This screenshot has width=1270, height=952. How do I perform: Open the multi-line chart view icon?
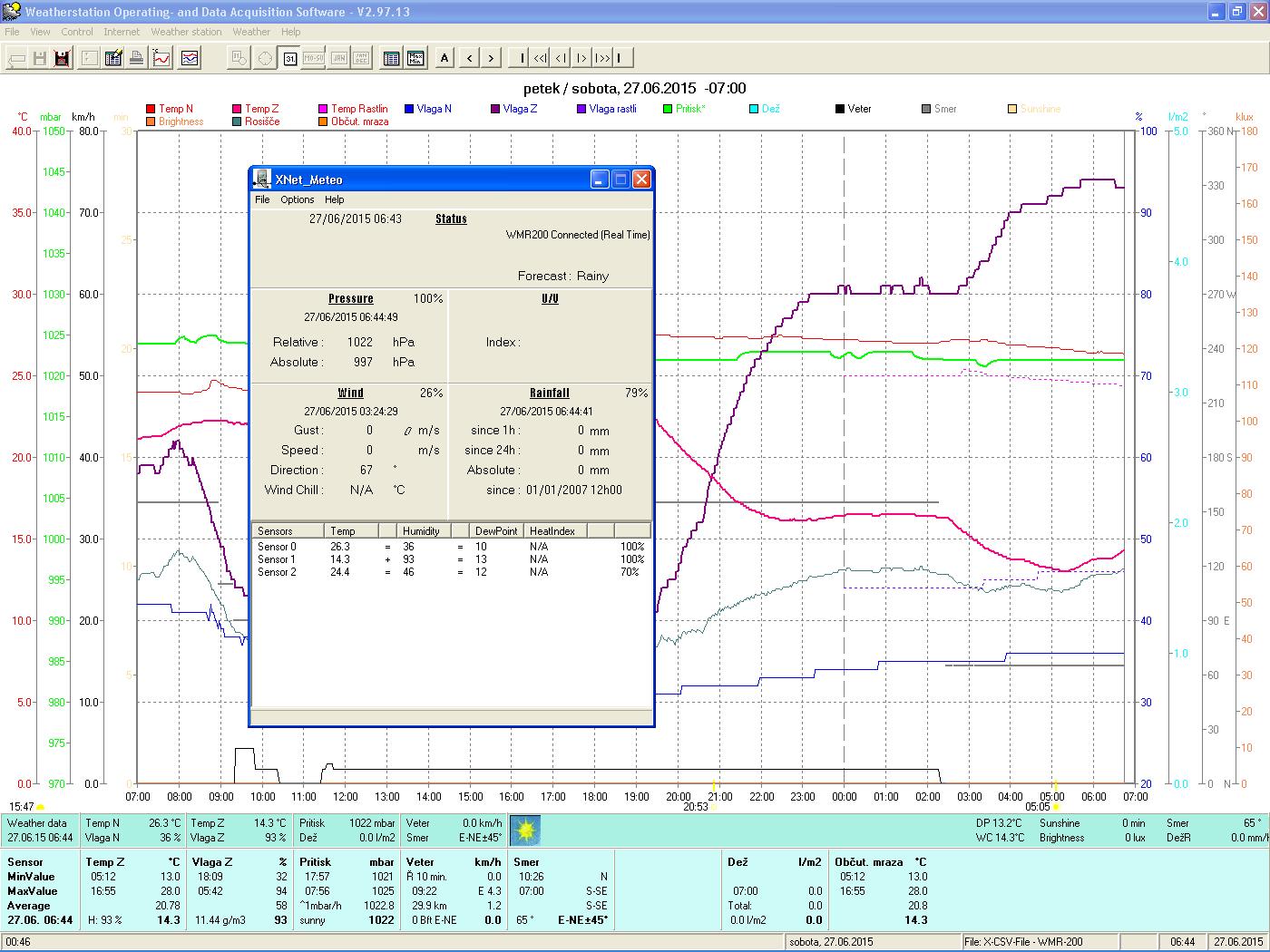click(190, 58)
